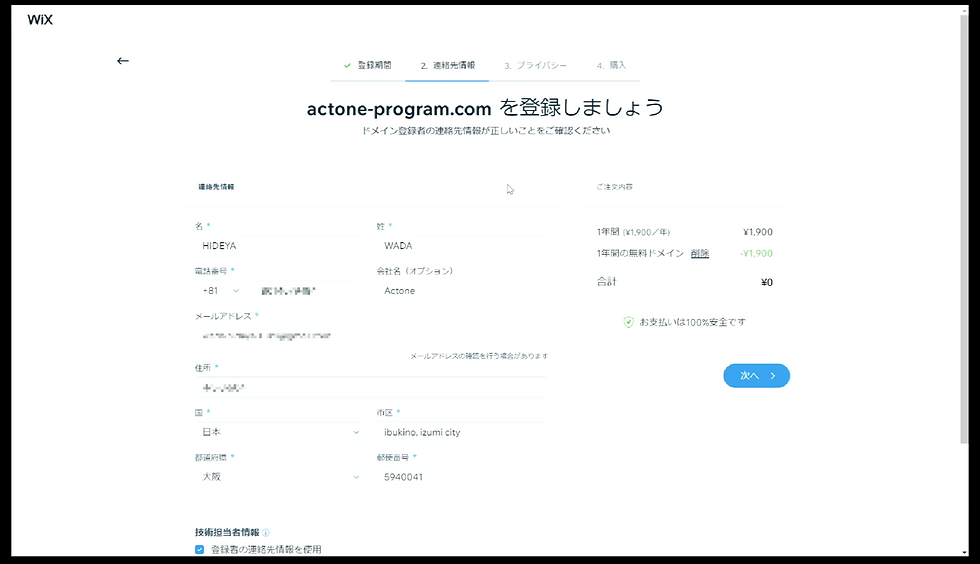Viewport: 980px width, 564px height.
Task: Click the Wix logo
Action: 40,19
